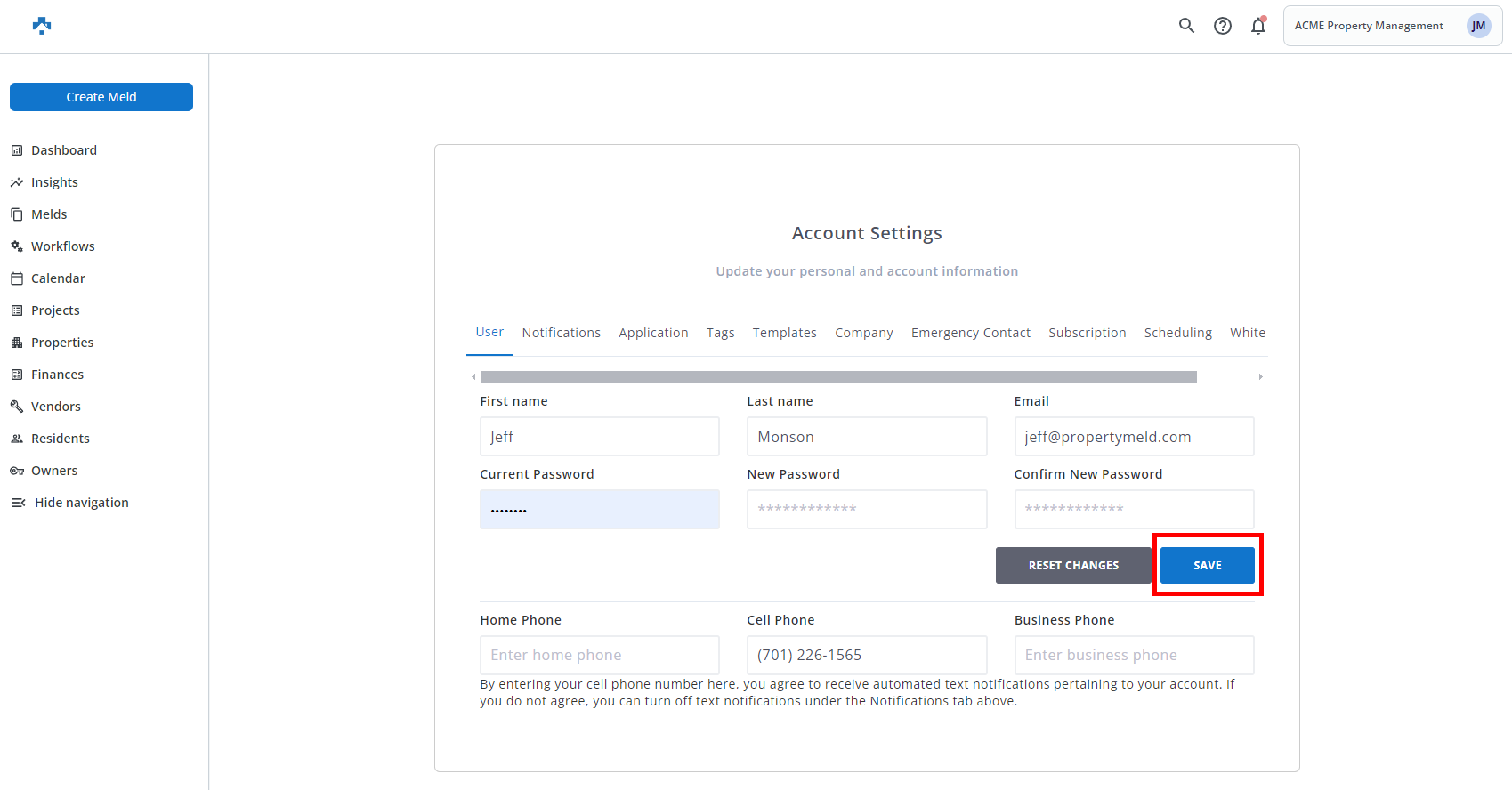Focus the New Password field
Image resolution: width=1512 pixels, height=790 pixels.
coord(867,509)
